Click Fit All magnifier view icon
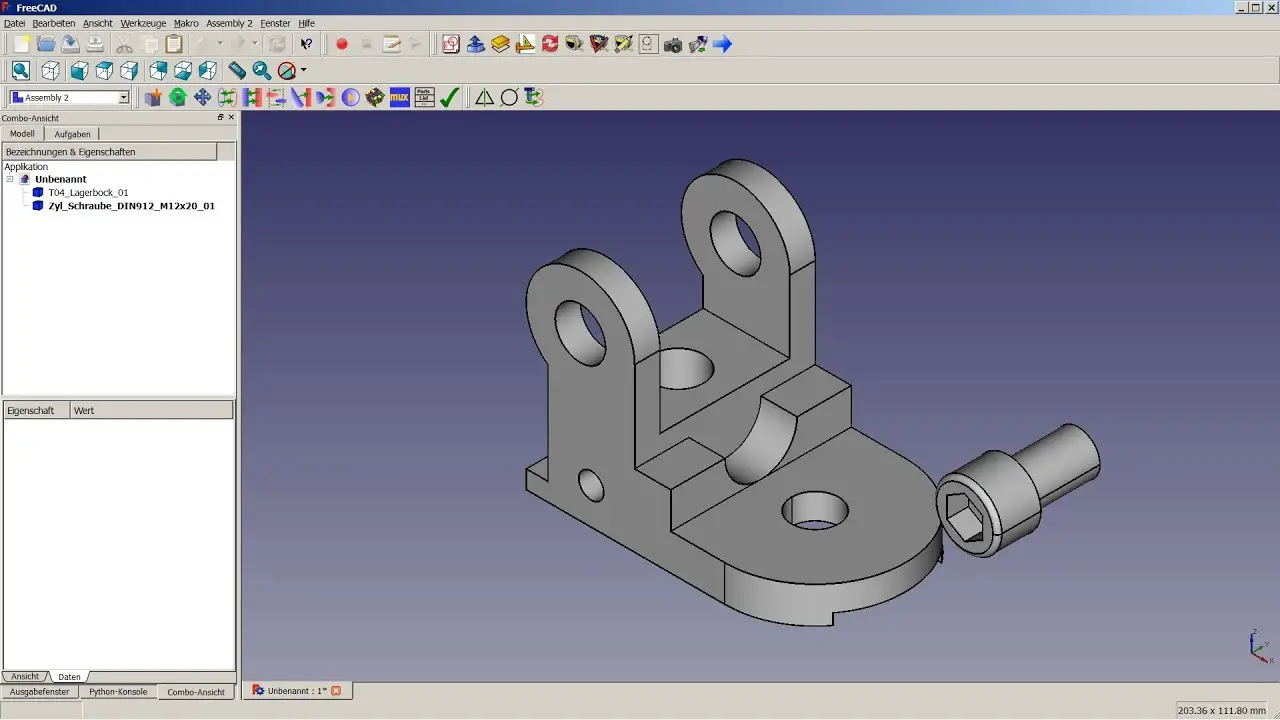Screen dimensions: 1280x720 pos(21,70)
